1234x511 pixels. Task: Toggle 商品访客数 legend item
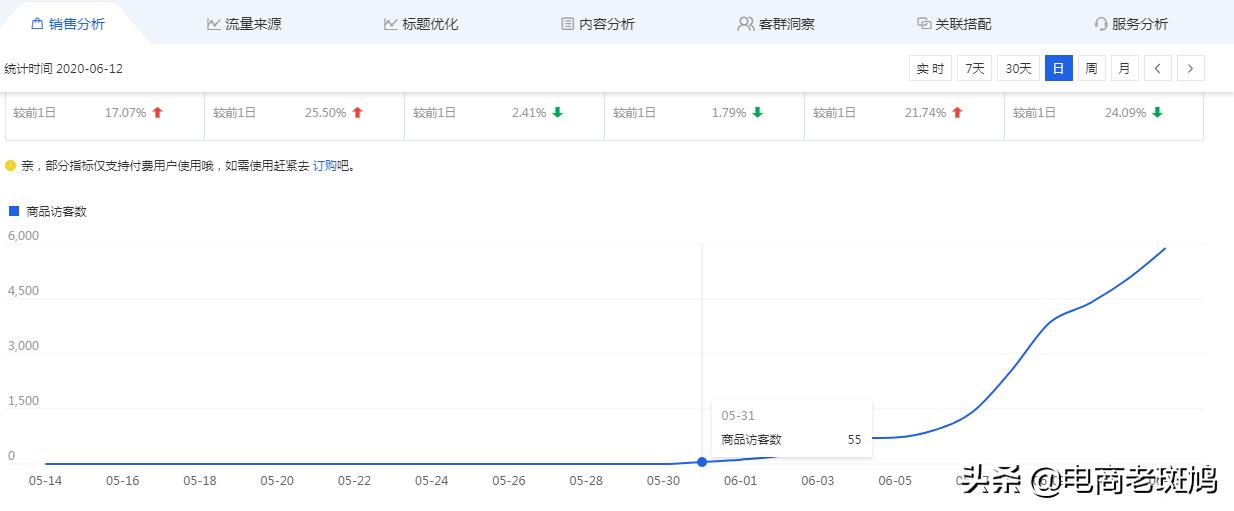[x=48, y=211]
